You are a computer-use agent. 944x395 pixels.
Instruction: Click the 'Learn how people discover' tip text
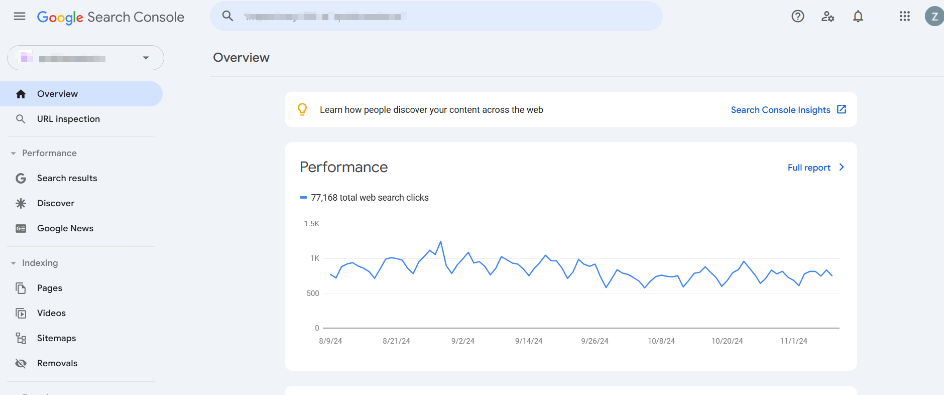[432, 110]
